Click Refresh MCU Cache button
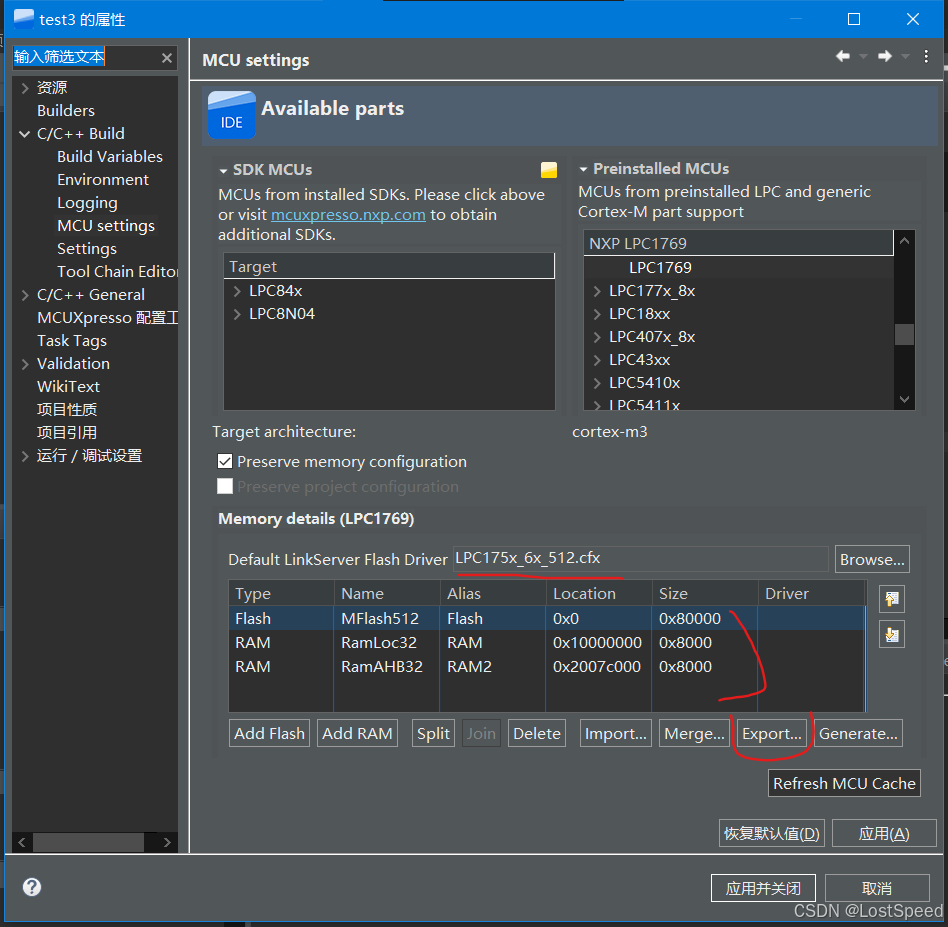The height and width of the screenshot is (927, 948). coord(844,783)
